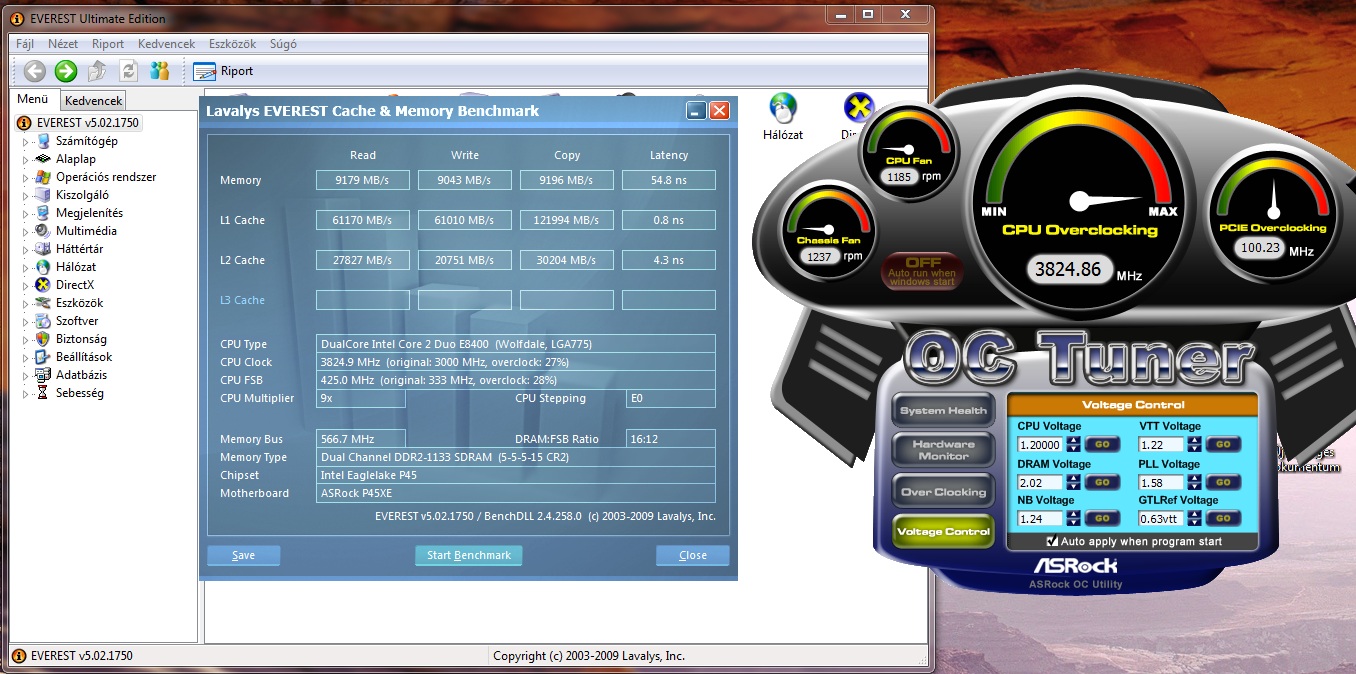
Task: Select the Kiszolgáló icon
Action: click(43, 195)
